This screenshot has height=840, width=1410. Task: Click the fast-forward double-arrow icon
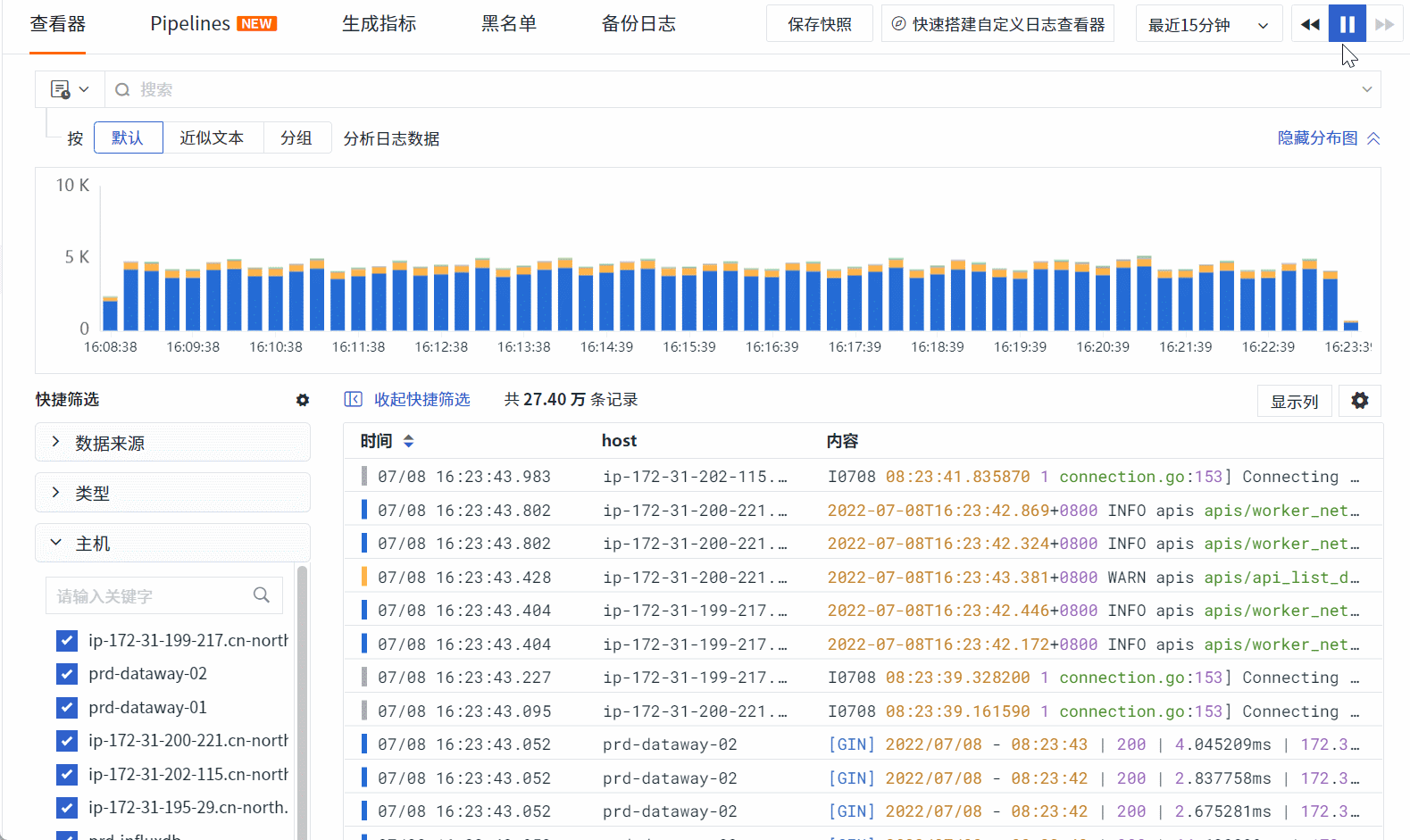pos(1384,24)
